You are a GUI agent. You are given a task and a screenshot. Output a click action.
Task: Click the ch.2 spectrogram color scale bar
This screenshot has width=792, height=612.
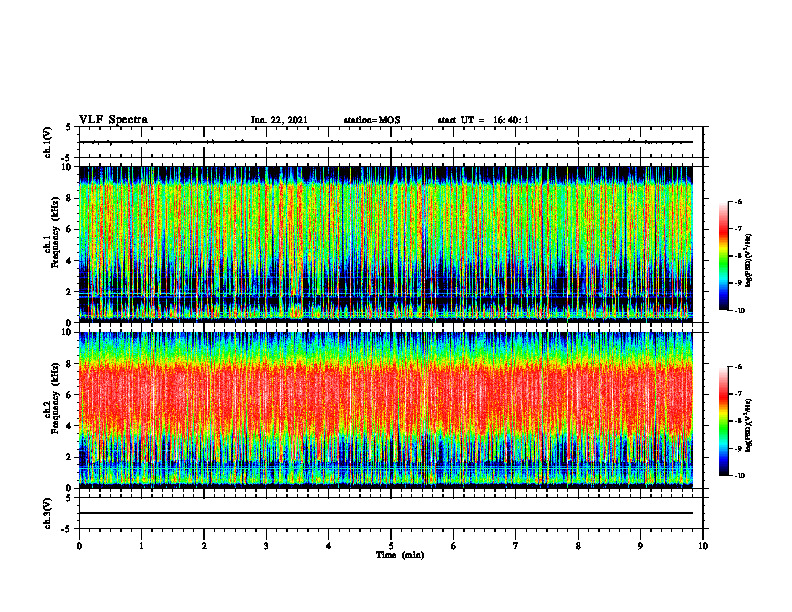point(723,421)
